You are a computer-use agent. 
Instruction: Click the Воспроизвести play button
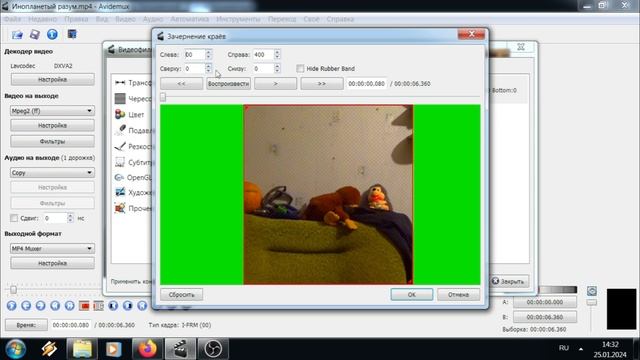tap(229, 84)
